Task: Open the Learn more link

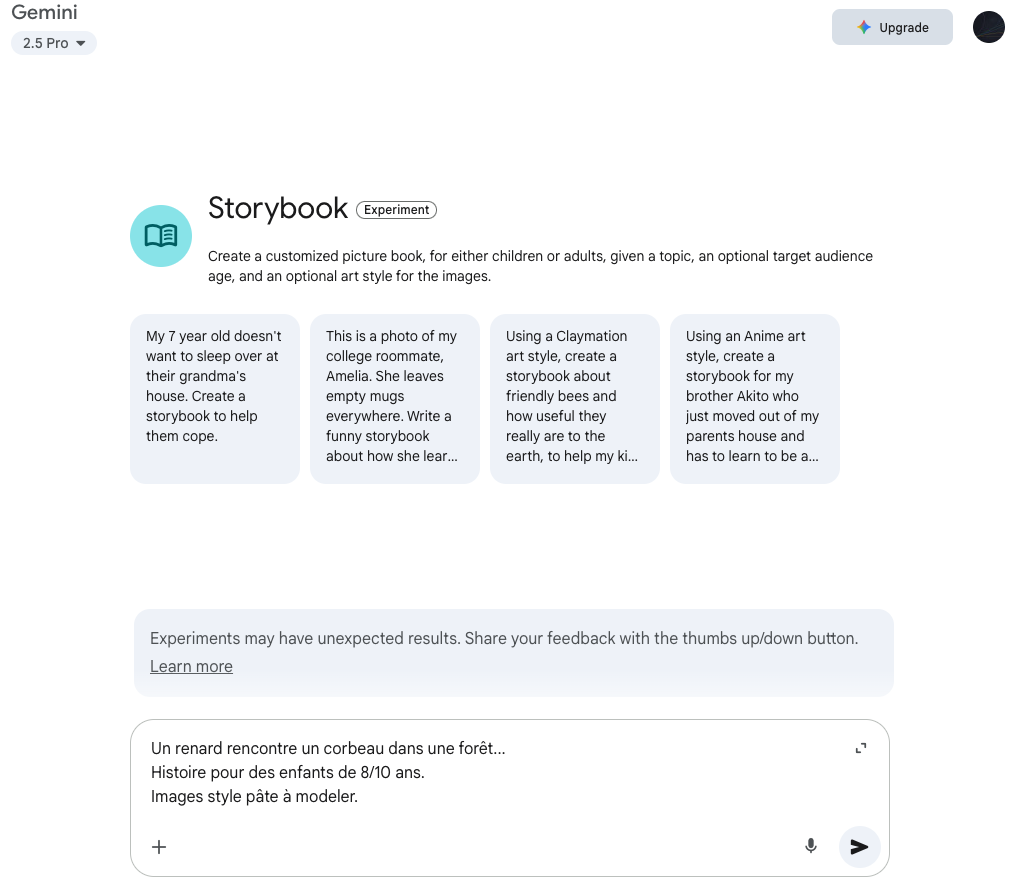Action: pyautogui.click(x=191, y=667)
